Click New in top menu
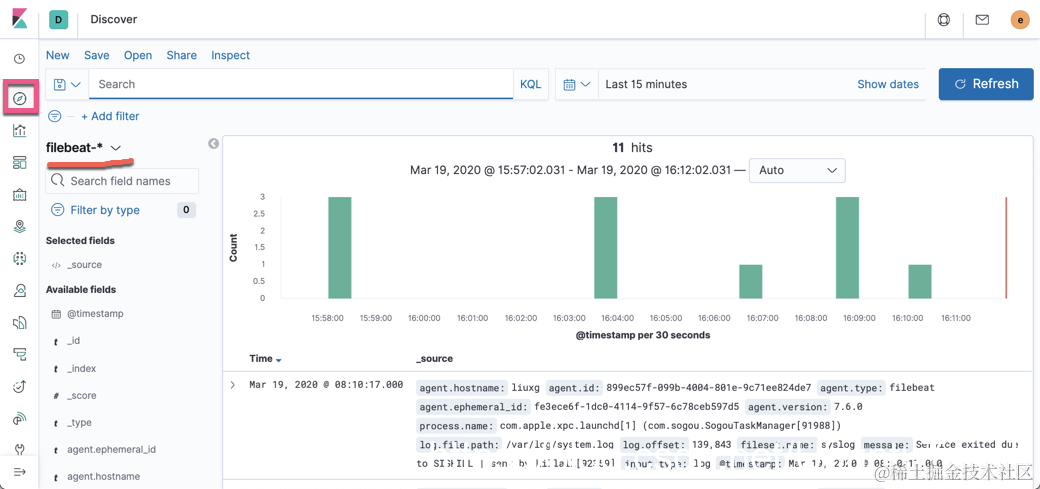Screen dimensions: 1040x489 58,55
